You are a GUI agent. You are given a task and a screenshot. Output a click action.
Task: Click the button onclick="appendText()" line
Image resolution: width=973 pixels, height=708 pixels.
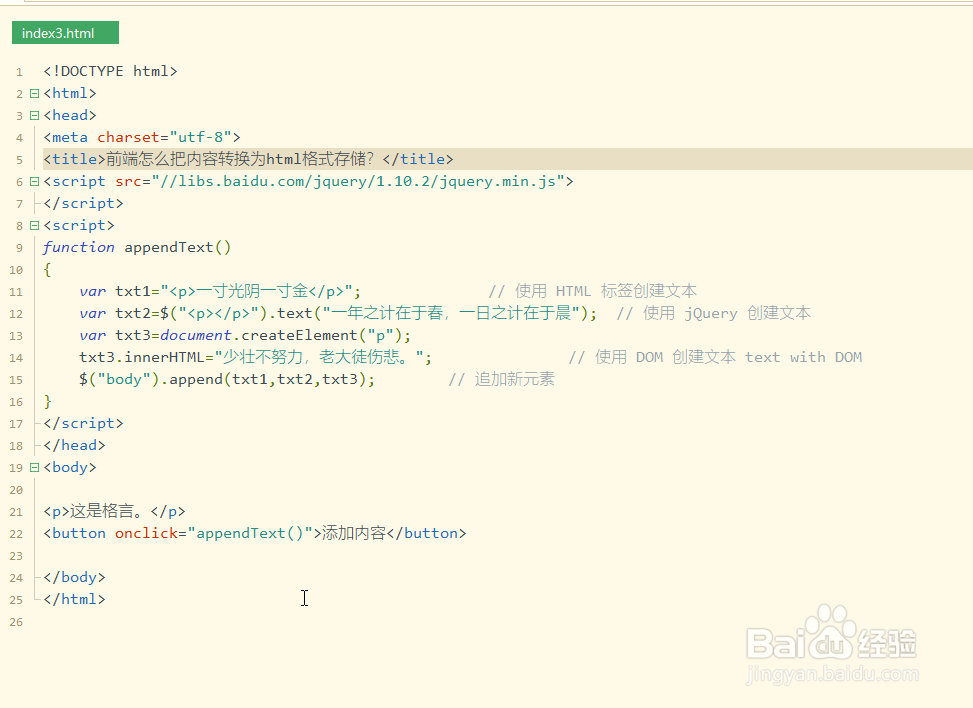coord(254,534)
